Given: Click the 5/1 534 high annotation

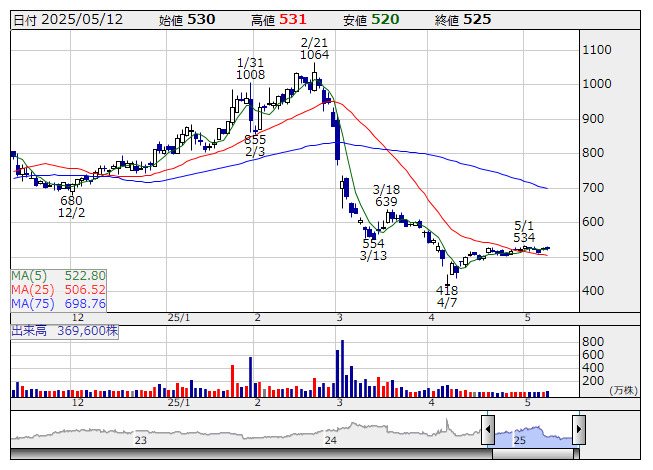Looking at the screenshot, I should coord(524,232).
